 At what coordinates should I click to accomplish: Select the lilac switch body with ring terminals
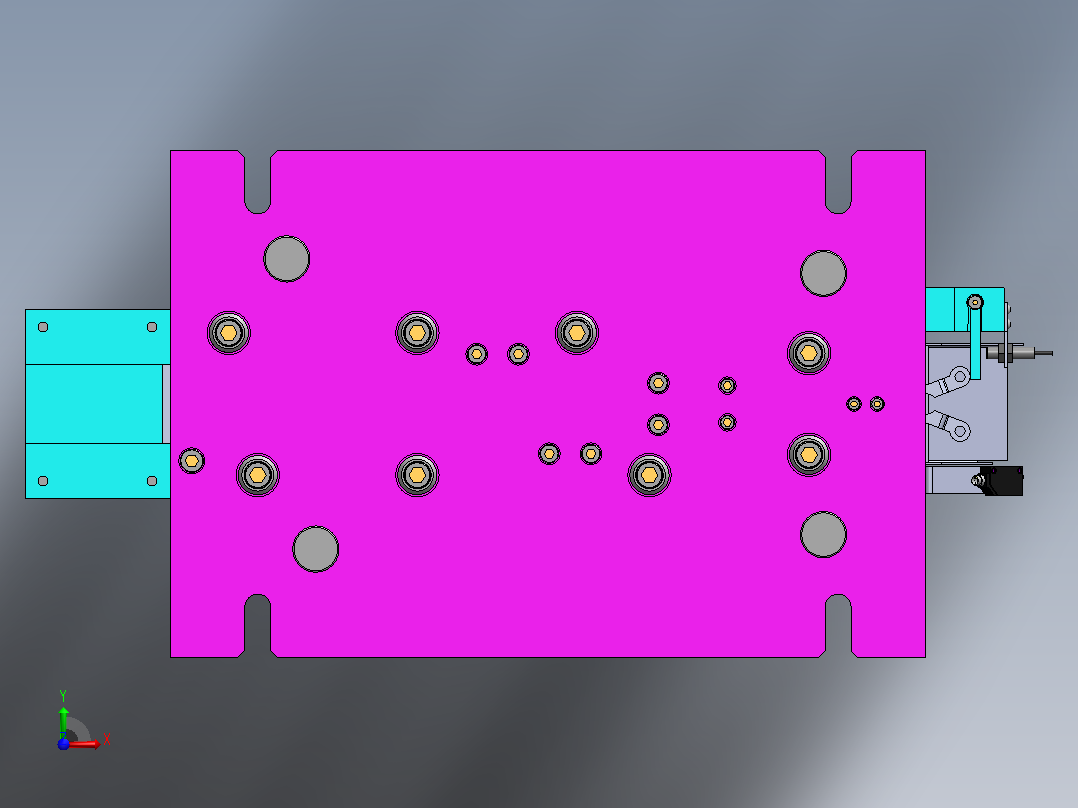(967, 404)
